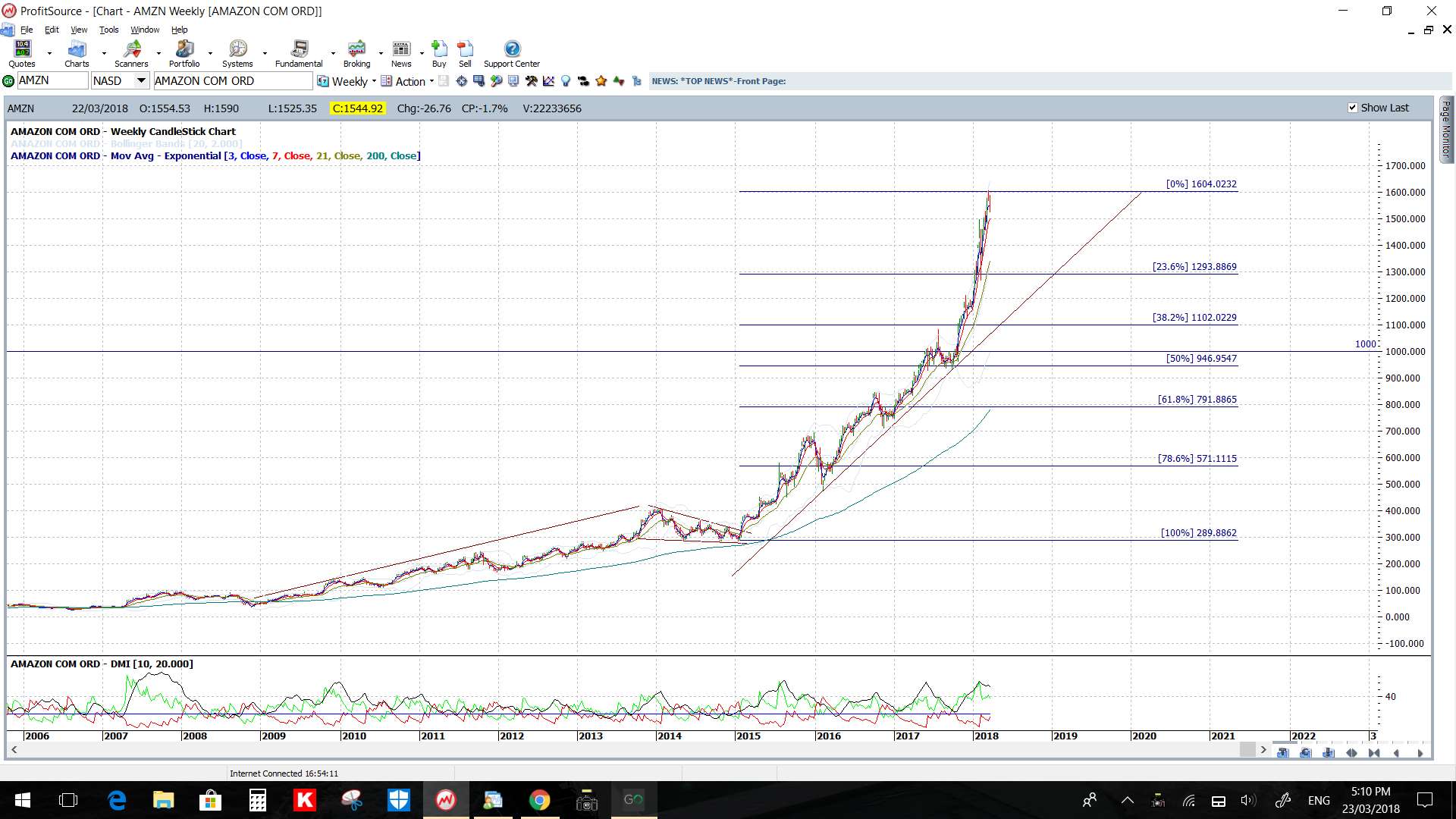
Task: Open the Broking tool
Action: [356, 54]
